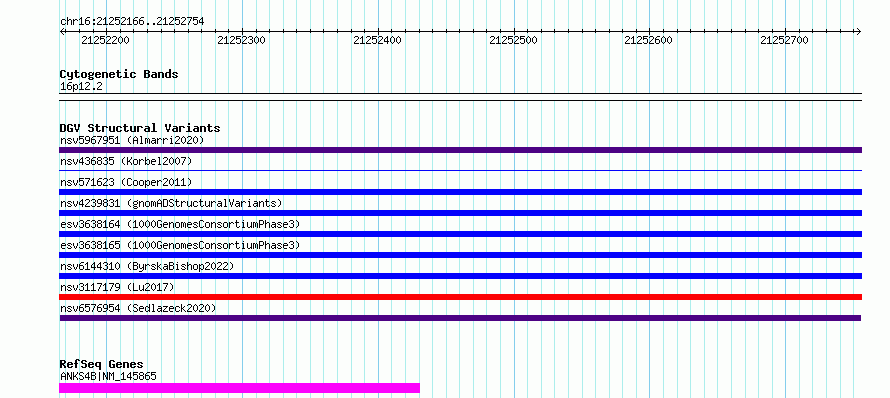Click the nsv5967951 (Almarri2020) variant label
The image size is (890, 398).
pos(132,140)
